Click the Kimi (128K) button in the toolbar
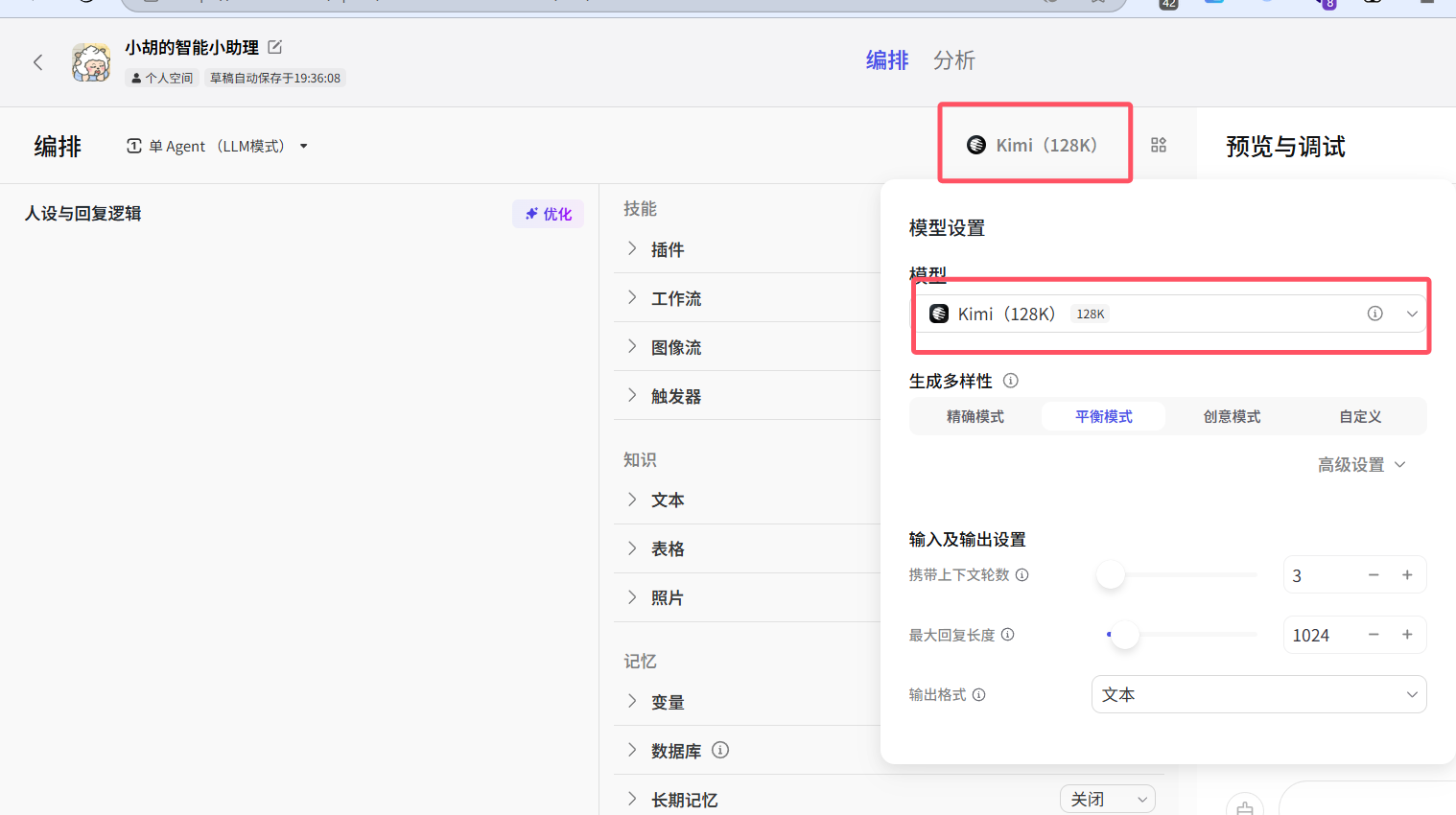 (1032, 145)
